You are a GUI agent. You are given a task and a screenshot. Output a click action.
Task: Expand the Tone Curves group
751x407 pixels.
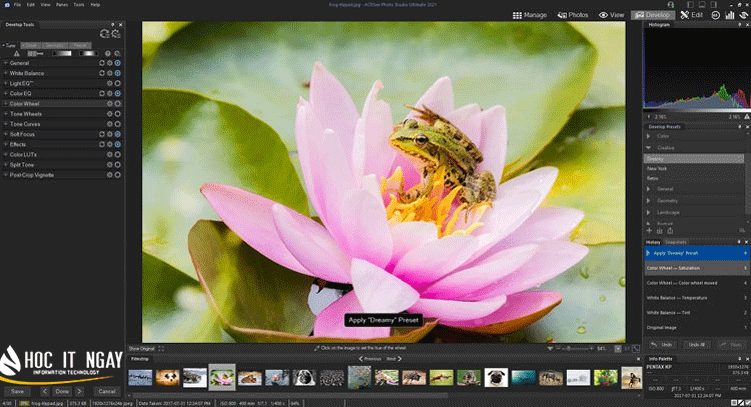(6, 124)
